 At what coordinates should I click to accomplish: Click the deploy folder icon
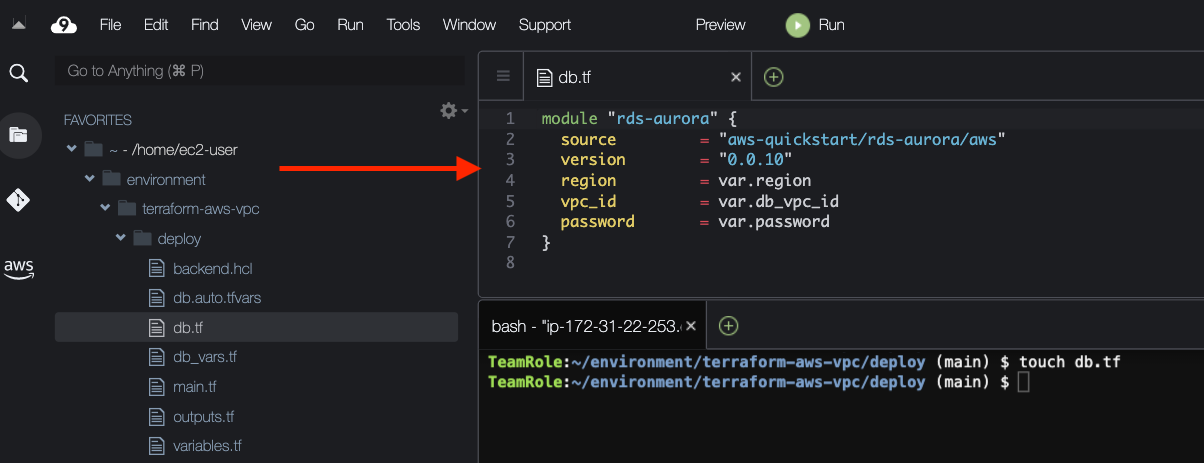click(x=142, y=238)
